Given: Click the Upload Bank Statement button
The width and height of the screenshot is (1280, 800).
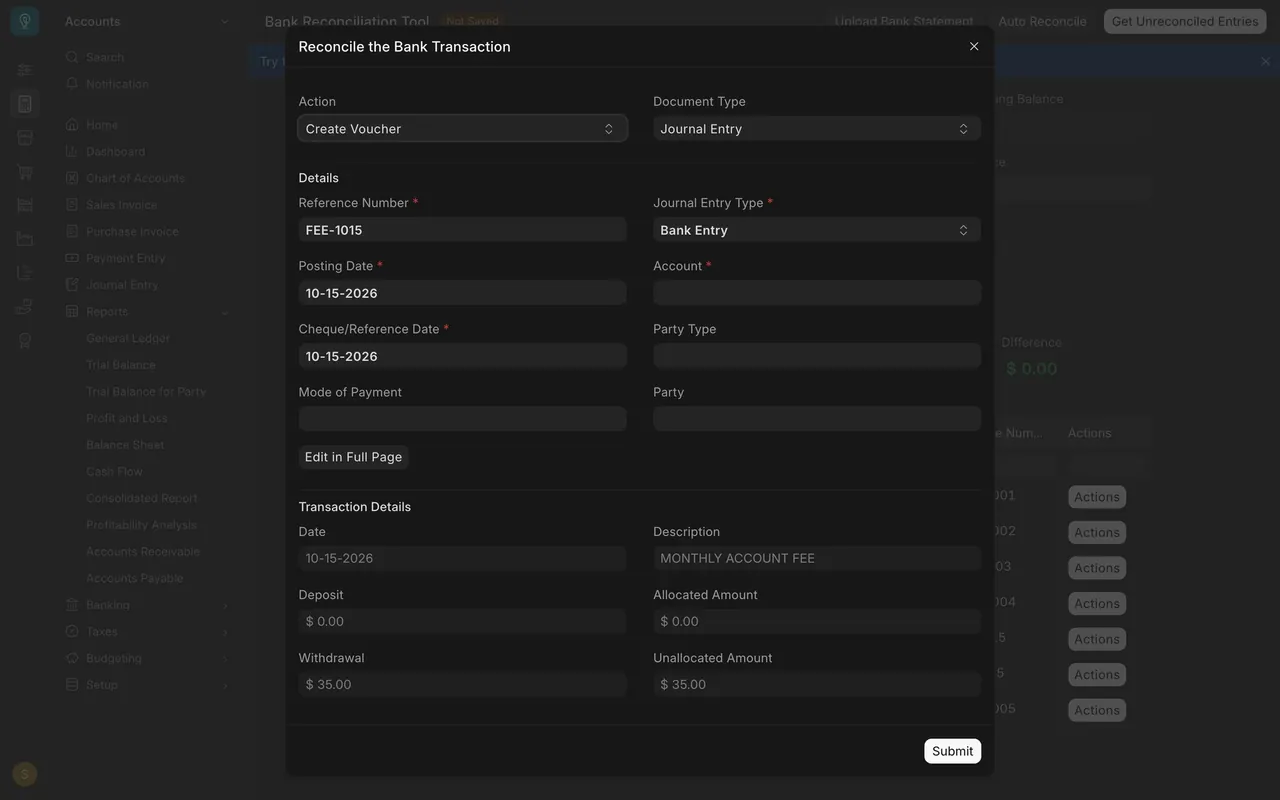Looking at the screenshot, I should point(904,21).
